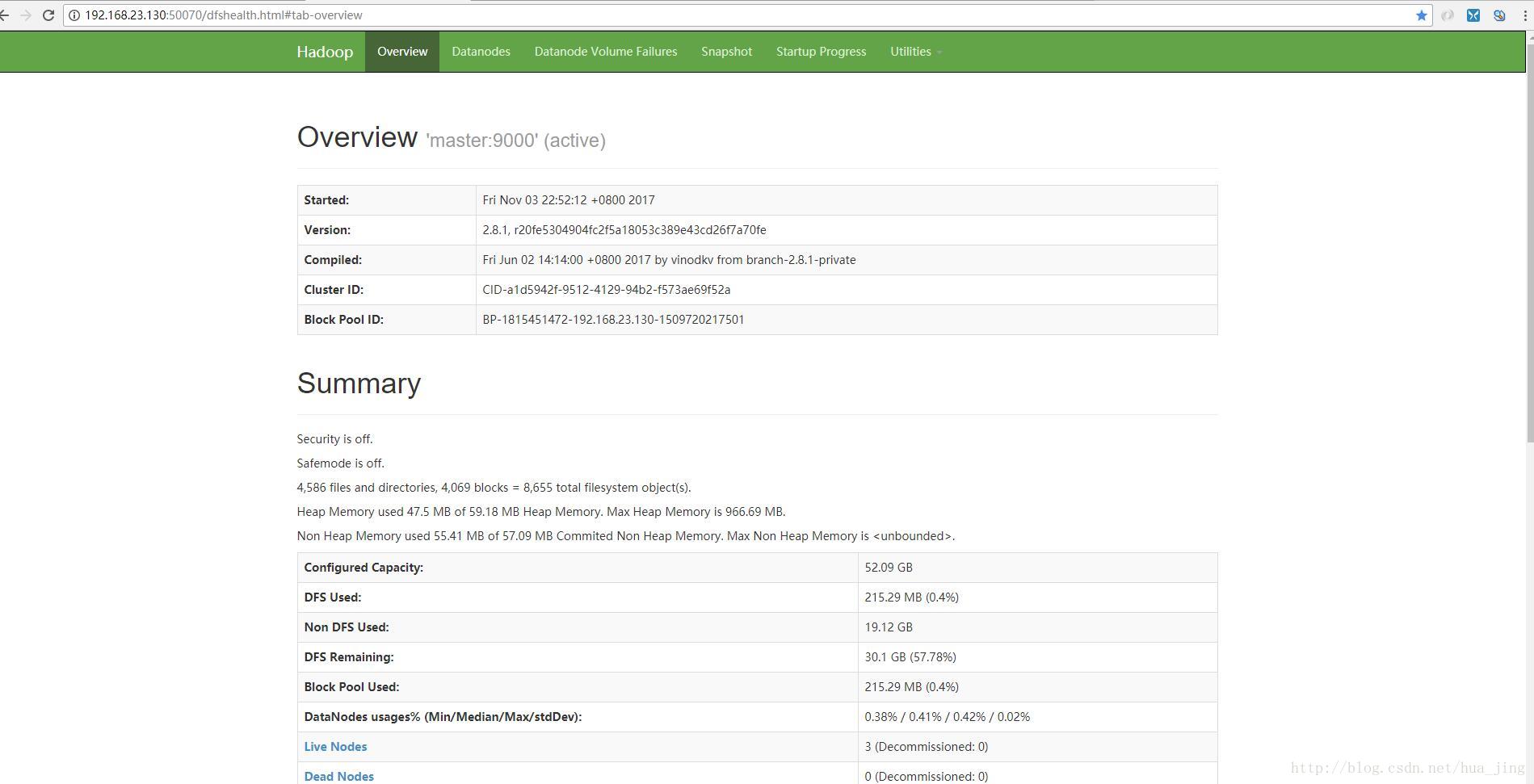Click the Summary section heading
The height and width of the screenshot is (784, 1534).
359,384
